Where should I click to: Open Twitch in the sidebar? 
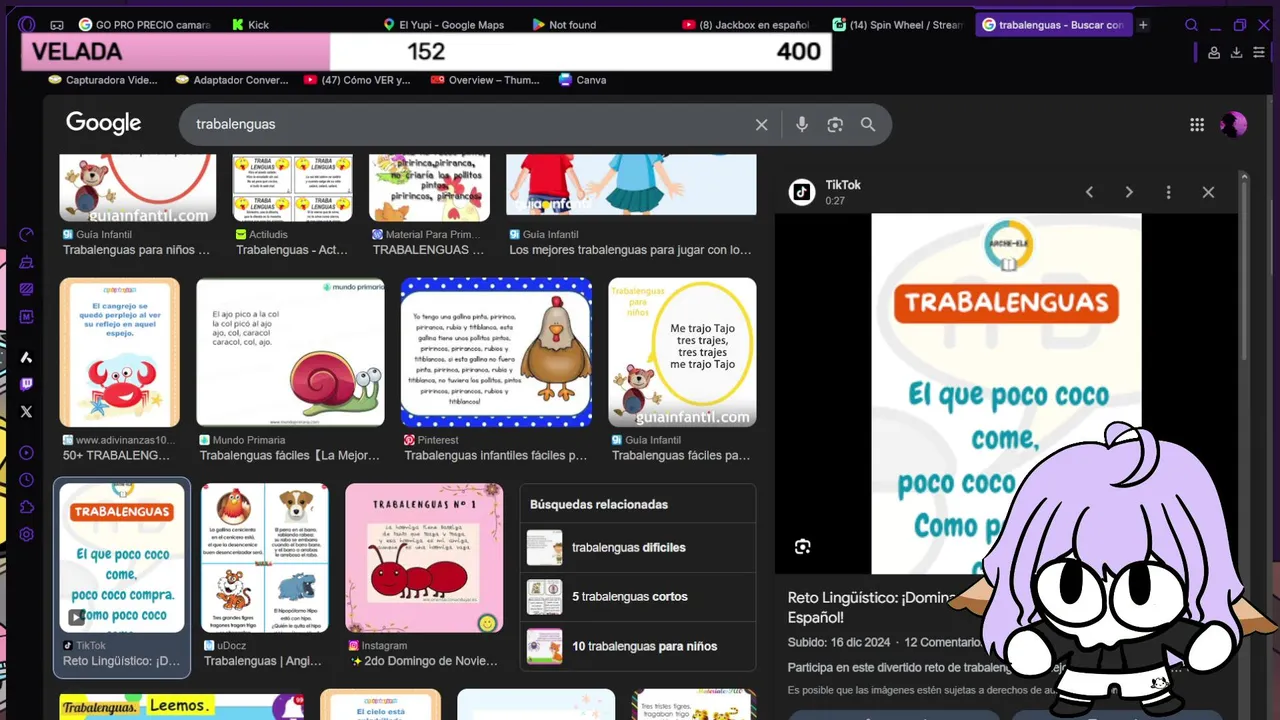(x=27, y=384)
